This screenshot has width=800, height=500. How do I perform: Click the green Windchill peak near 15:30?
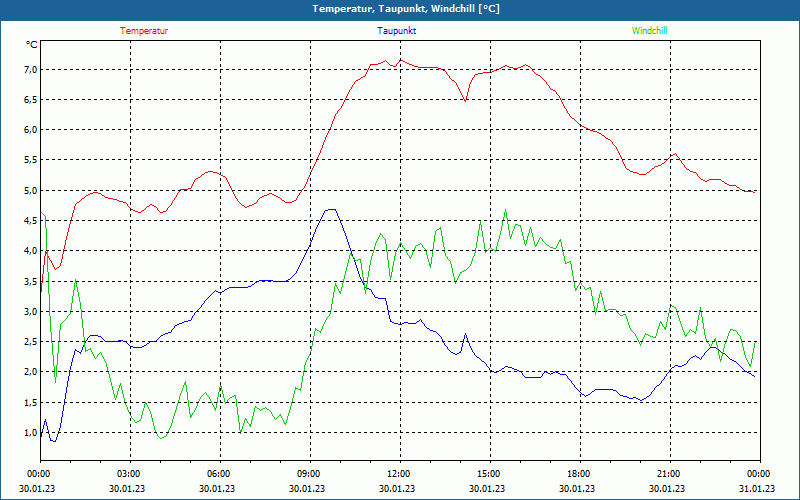click(506, 210)
